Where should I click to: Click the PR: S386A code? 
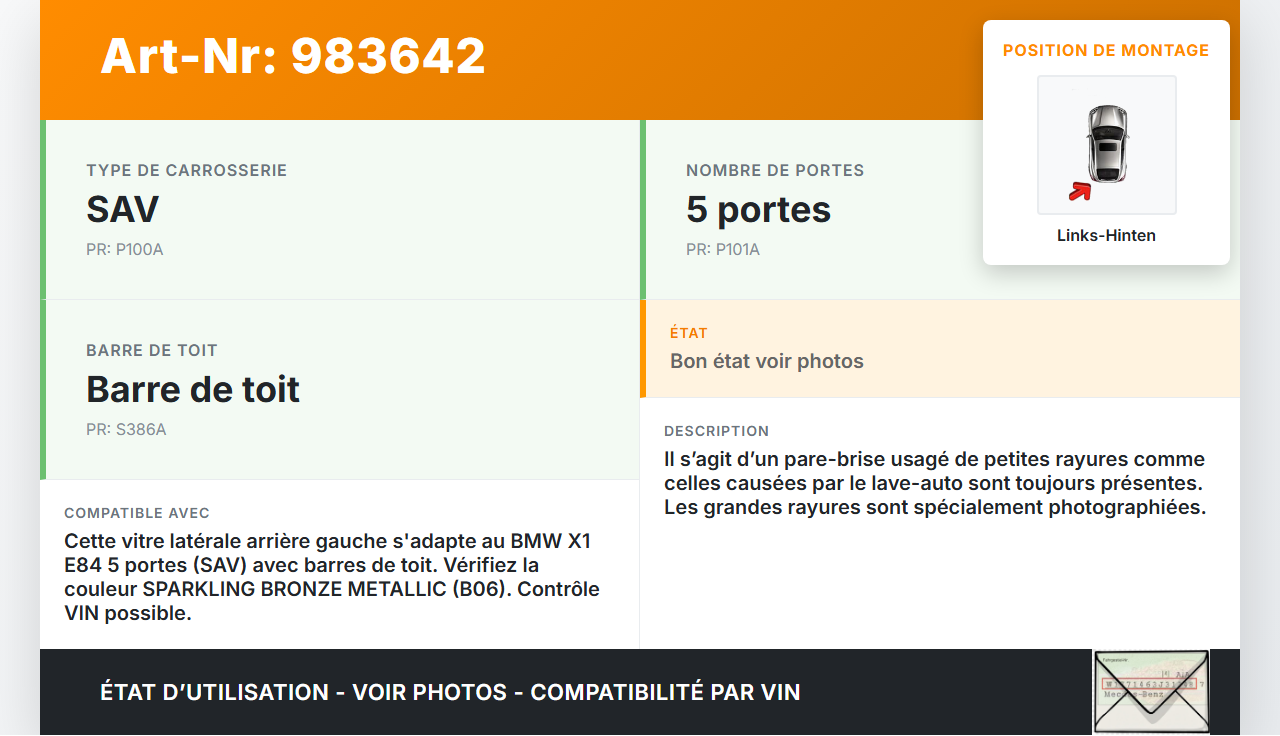click(x=126, y=429)
